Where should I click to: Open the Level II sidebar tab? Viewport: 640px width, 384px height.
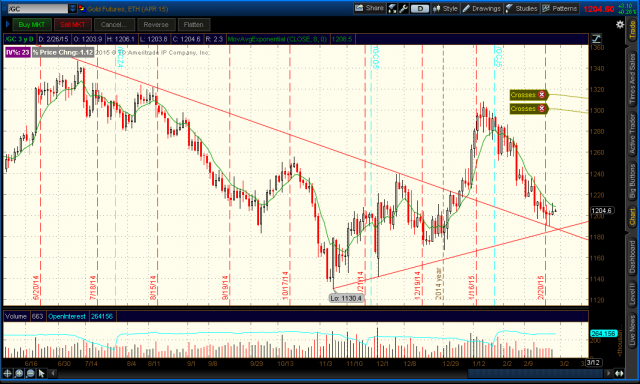point(632,294)
